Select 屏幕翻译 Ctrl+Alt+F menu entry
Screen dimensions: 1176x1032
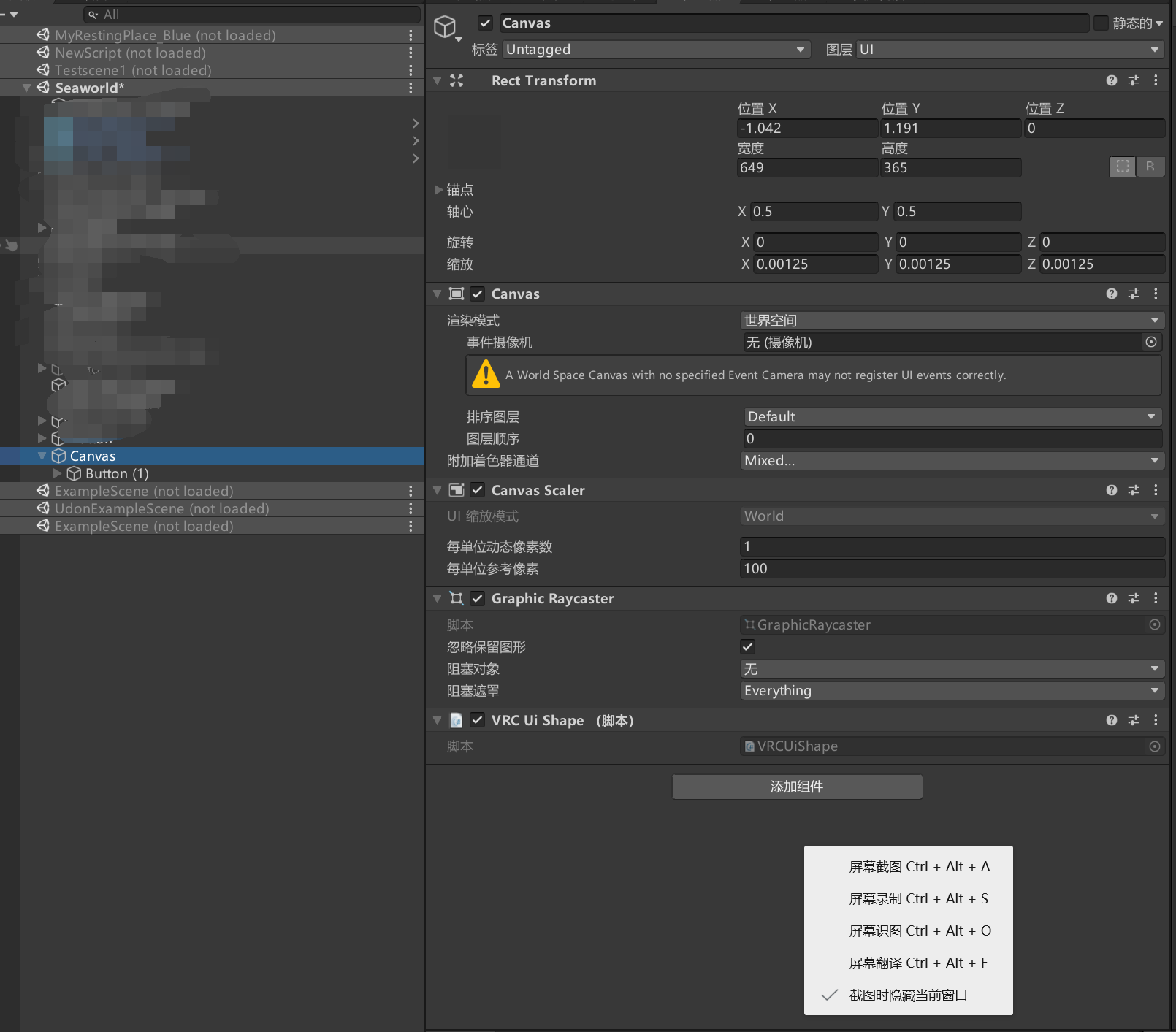[909, 963]
